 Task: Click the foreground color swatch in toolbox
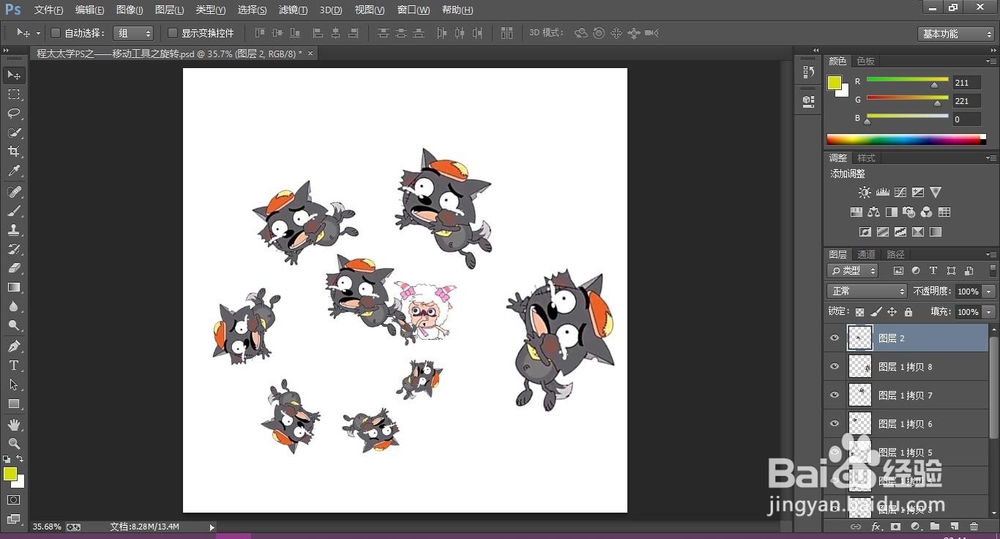pyautogui.click(x=10, y=474)
